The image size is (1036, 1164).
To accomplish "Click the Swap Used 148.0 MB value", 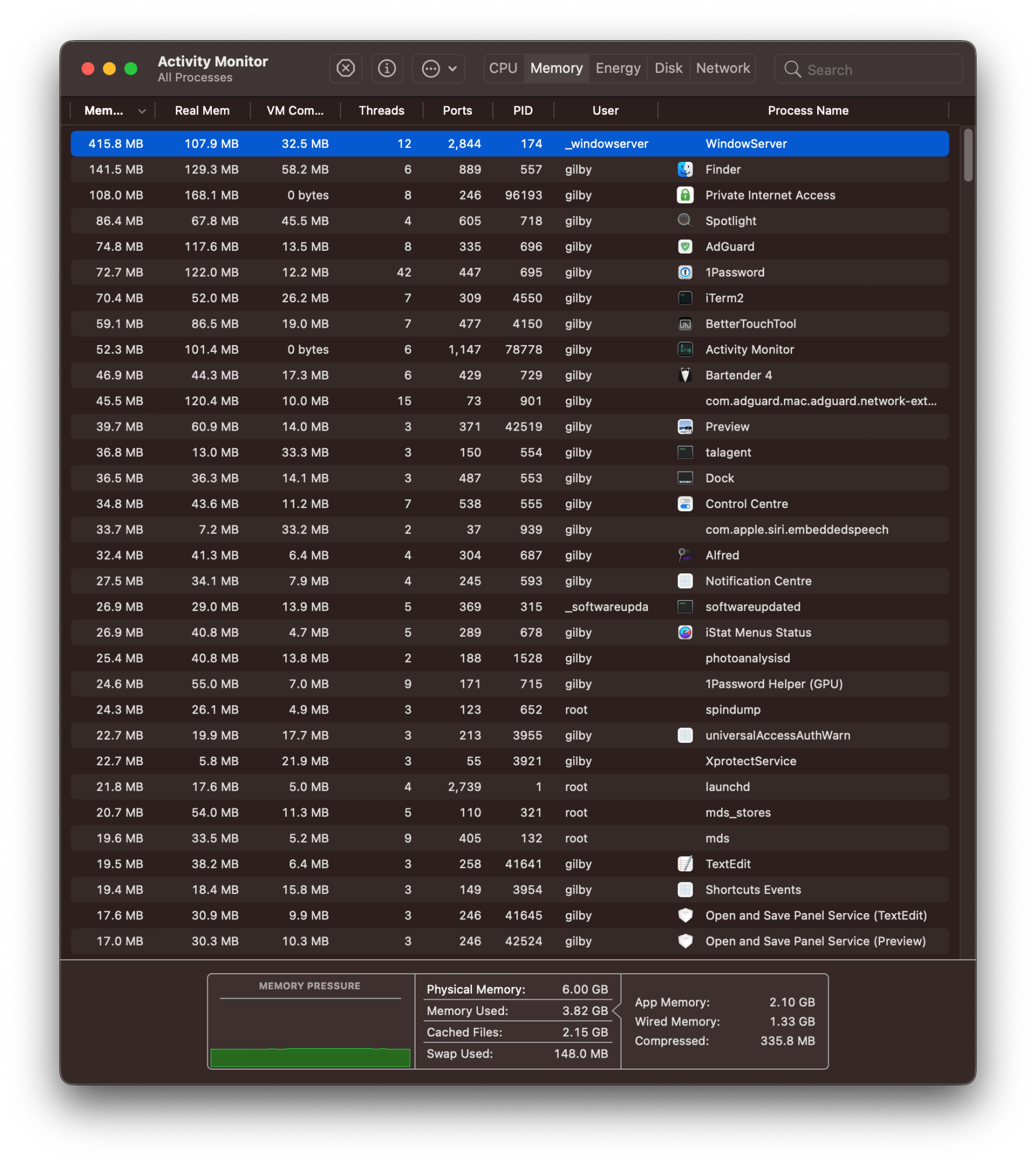I will pos(581,1054).
